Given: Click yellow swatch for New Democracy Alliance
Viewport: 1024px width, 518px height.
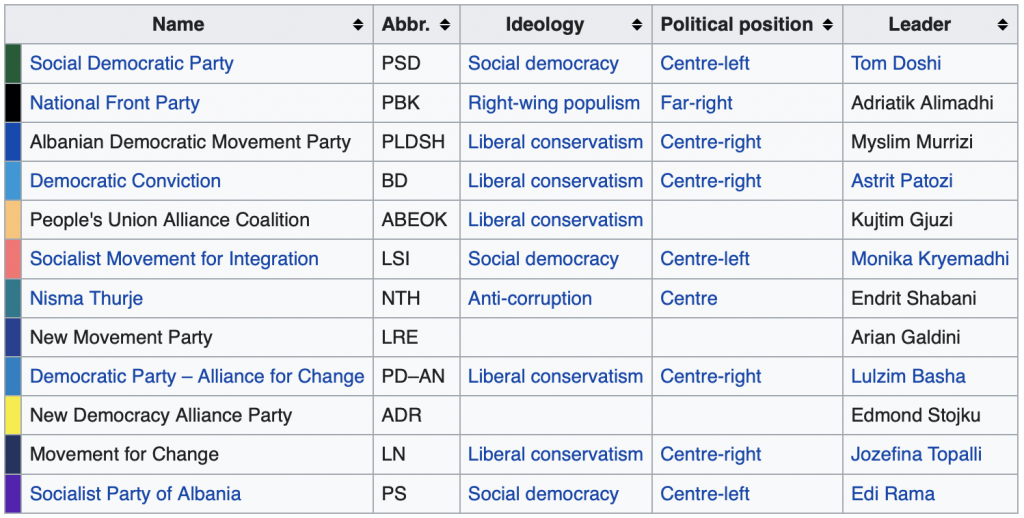Looking at the screenshot, I should coord(12,416).
